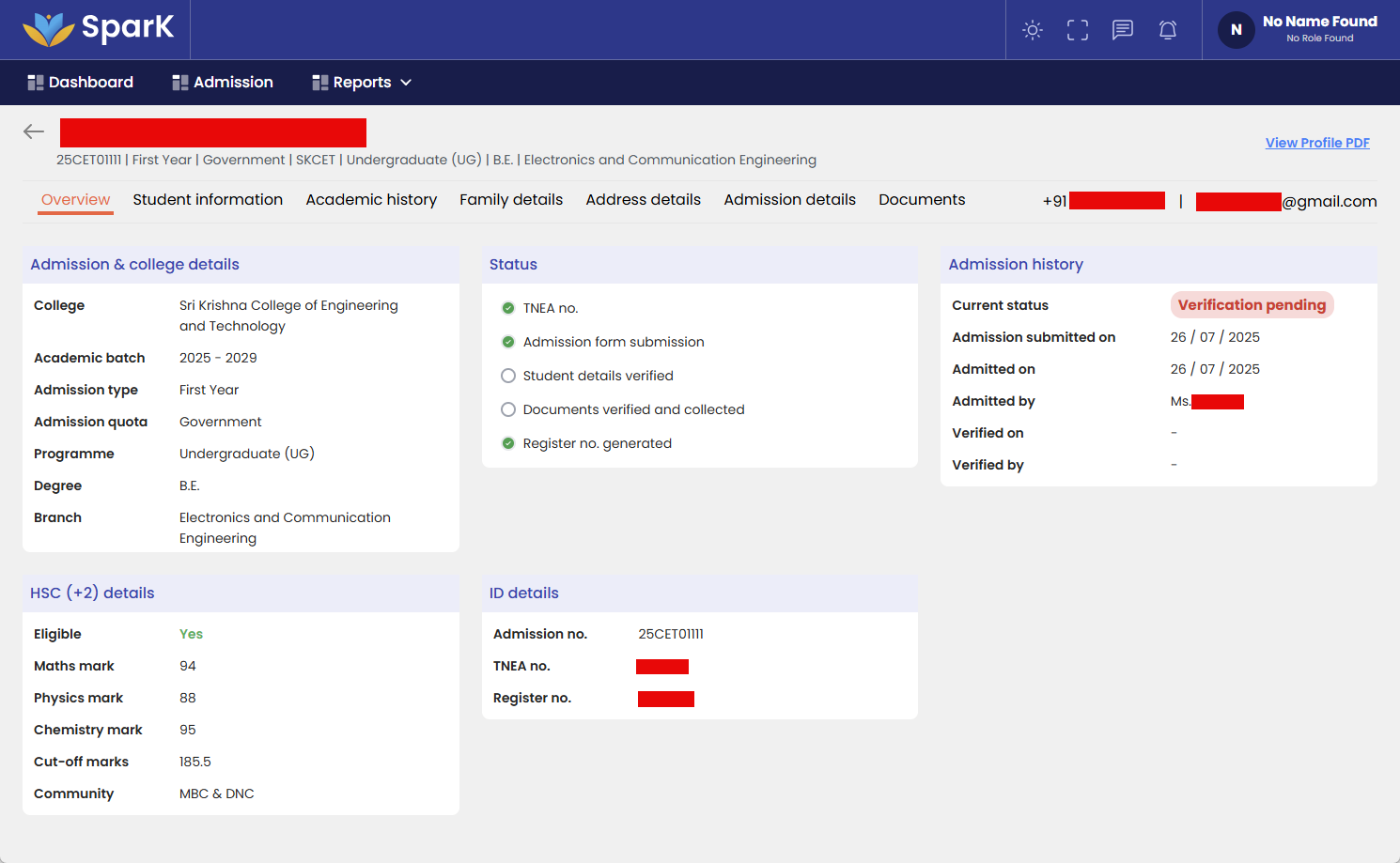Click the Student details verified radio circle
Image resolution: width=1400 pixels, height=863 pixels.
[508, 376]
